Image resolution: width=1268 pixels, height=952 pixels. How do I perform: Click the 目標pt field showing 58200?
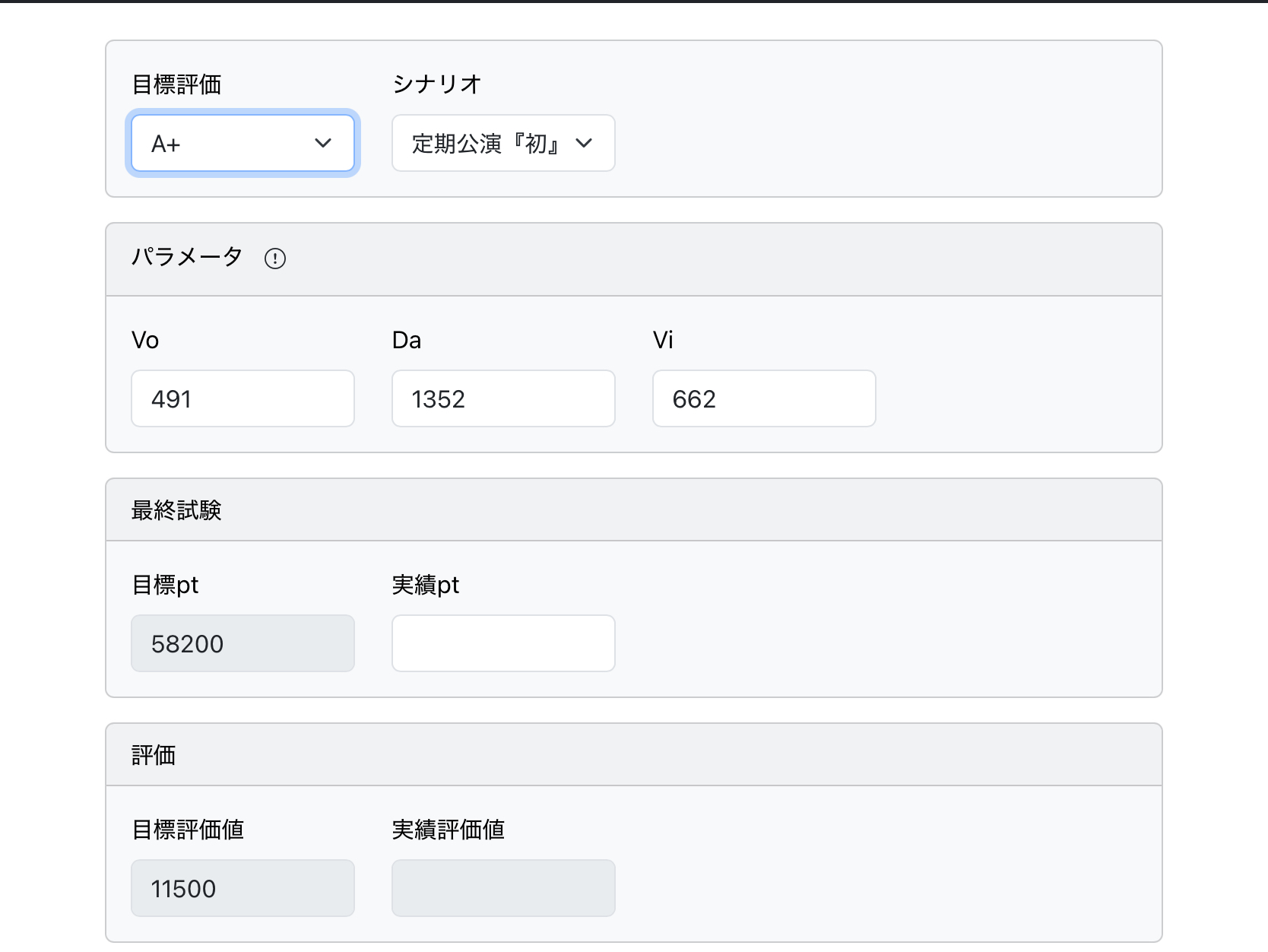pyautogui.click(x=243, y=644)
